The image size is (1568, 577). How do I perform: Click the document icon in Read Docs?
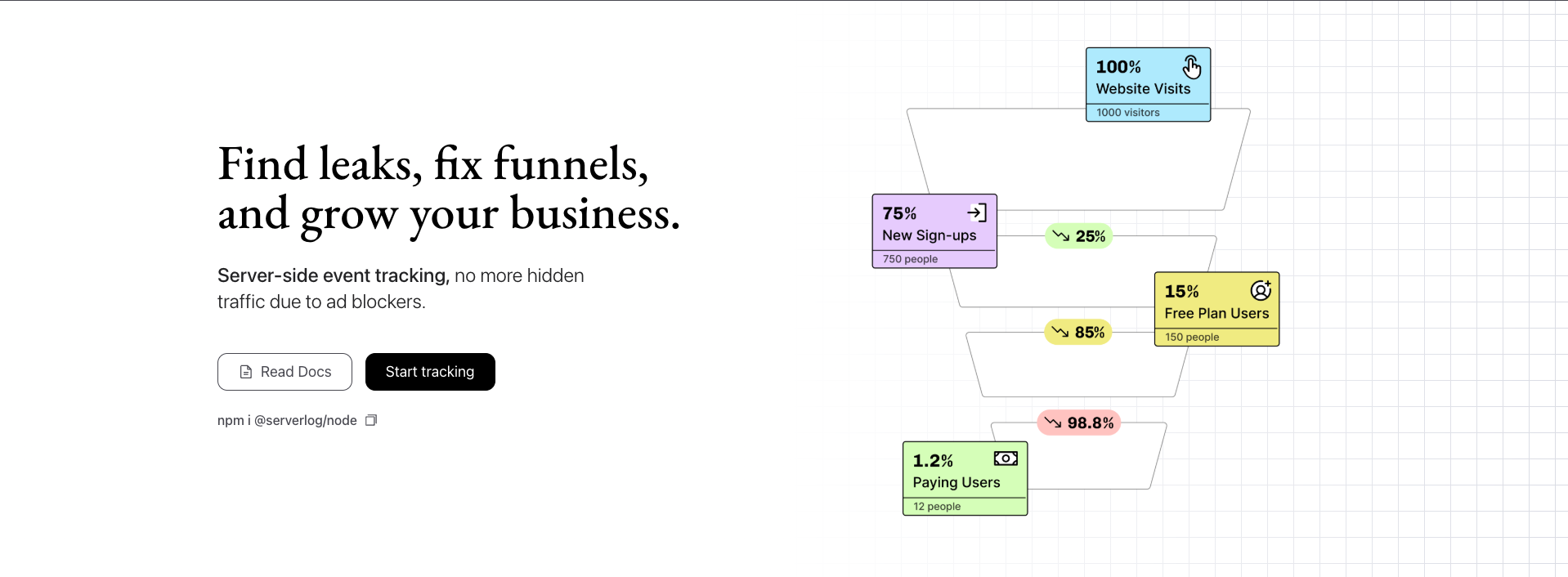pos(246,372)
